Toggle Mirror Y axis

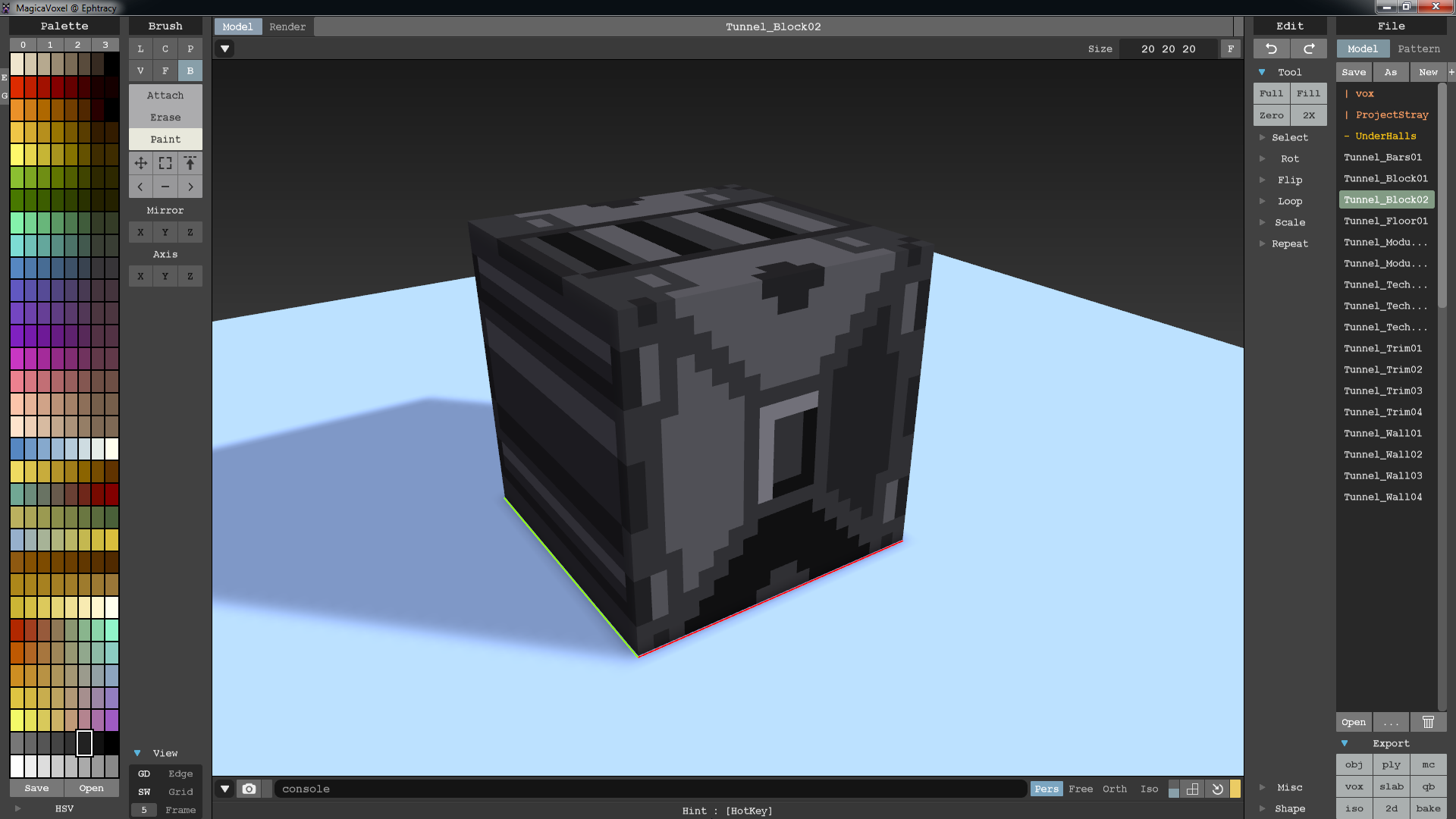tap(165, 232)
